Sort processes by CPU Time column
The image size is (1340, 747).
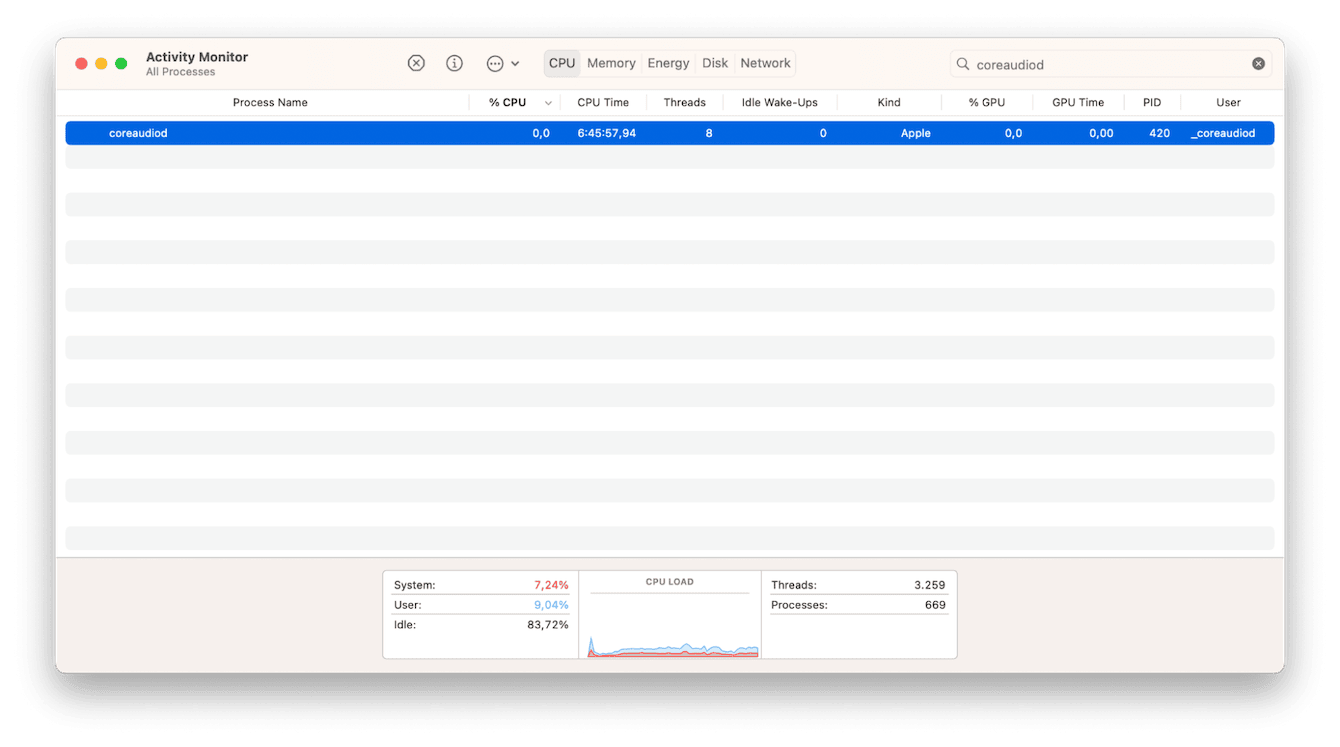click(603, 102)
